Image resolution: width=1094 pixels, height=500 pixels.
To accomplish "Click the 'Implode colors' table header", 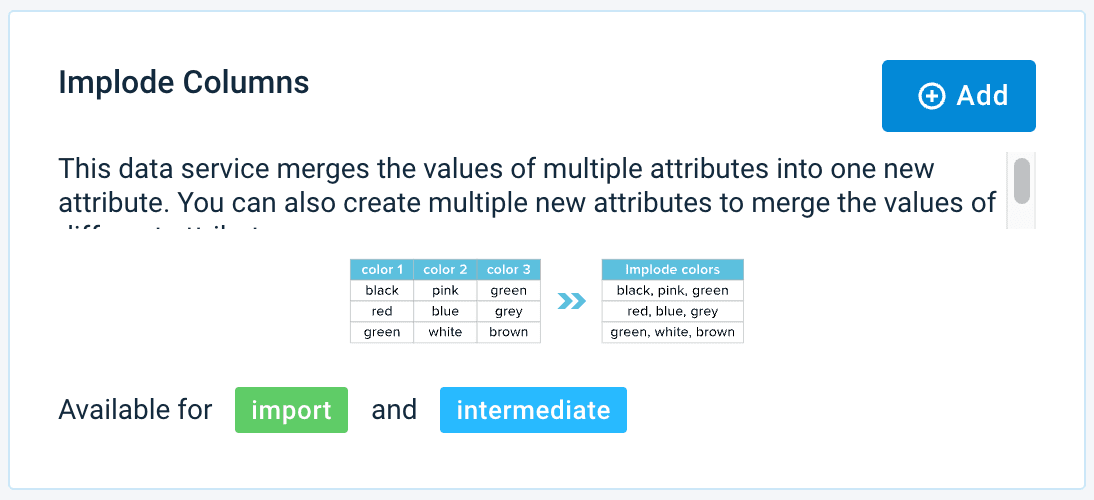I will click(672, 270).
